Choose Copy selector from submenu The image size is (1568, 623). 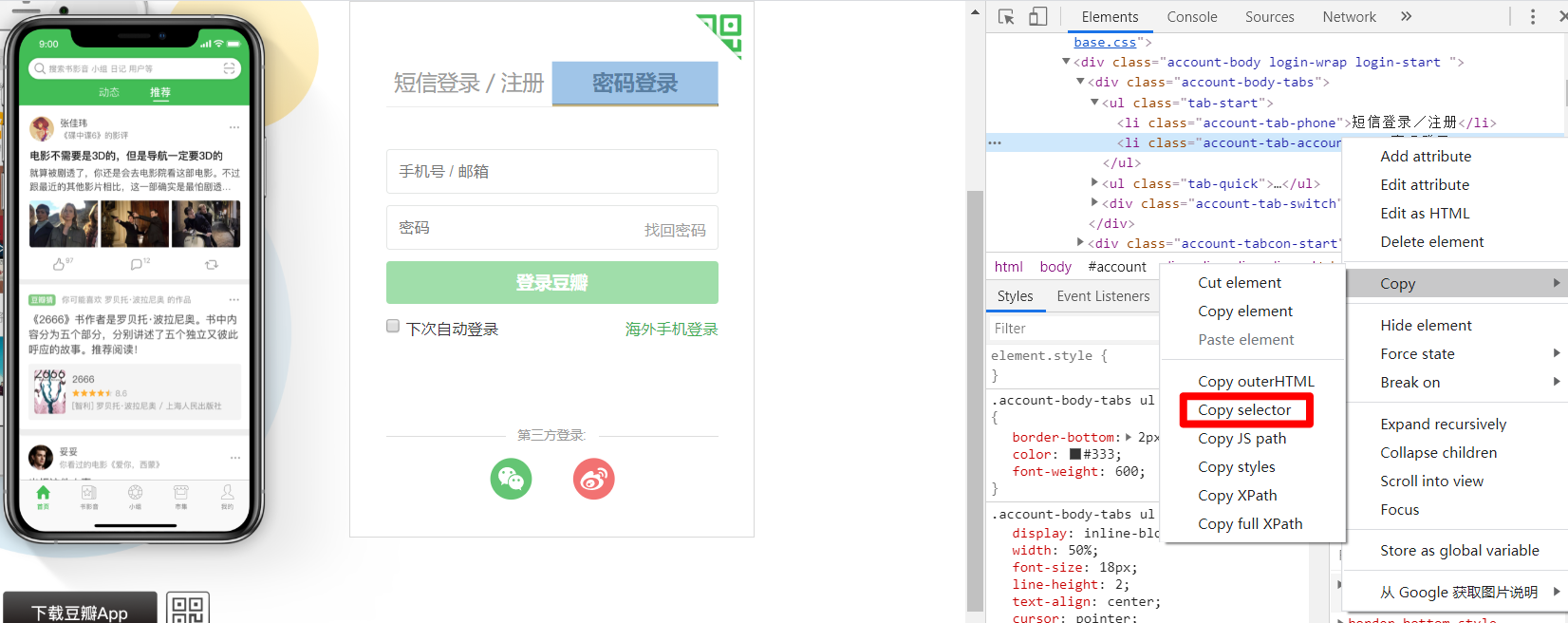point(1244,410)
